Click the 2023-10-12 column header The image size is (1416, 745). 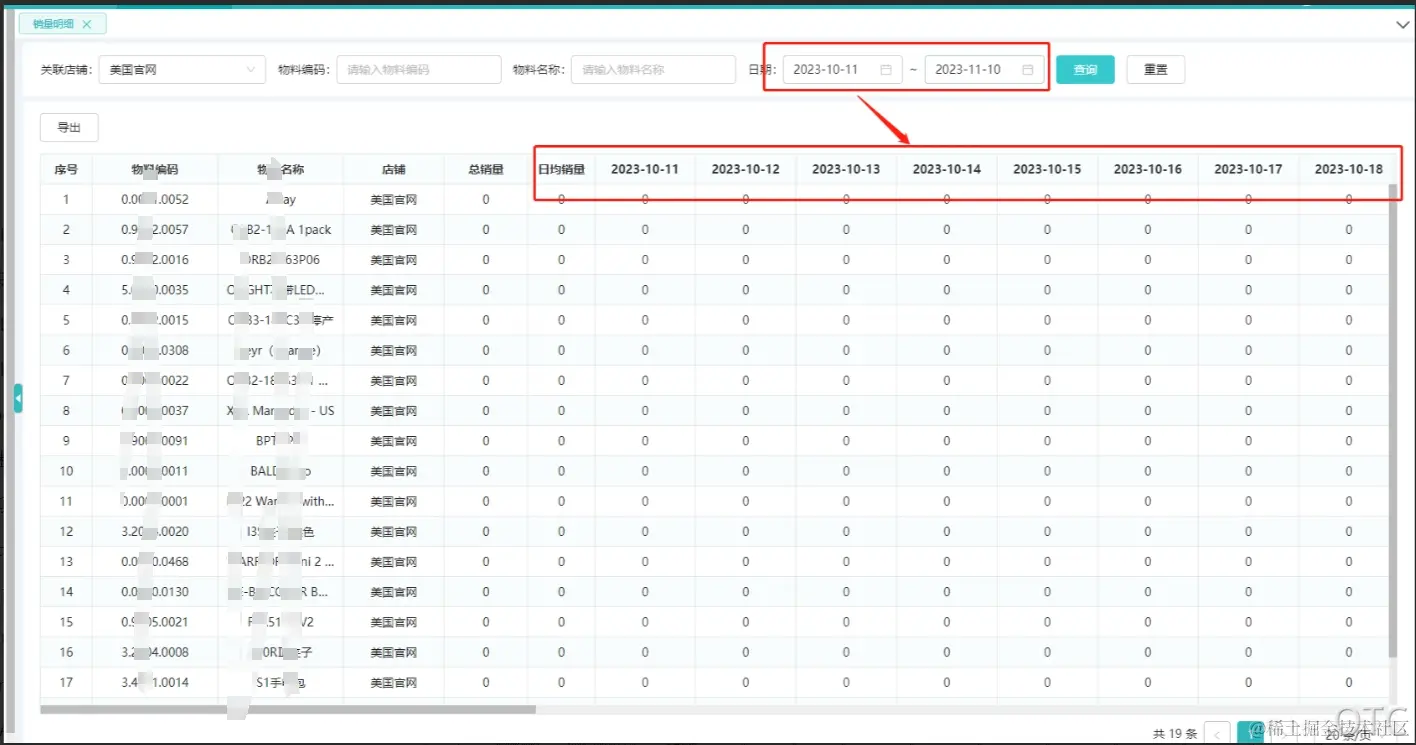(745, 170)
